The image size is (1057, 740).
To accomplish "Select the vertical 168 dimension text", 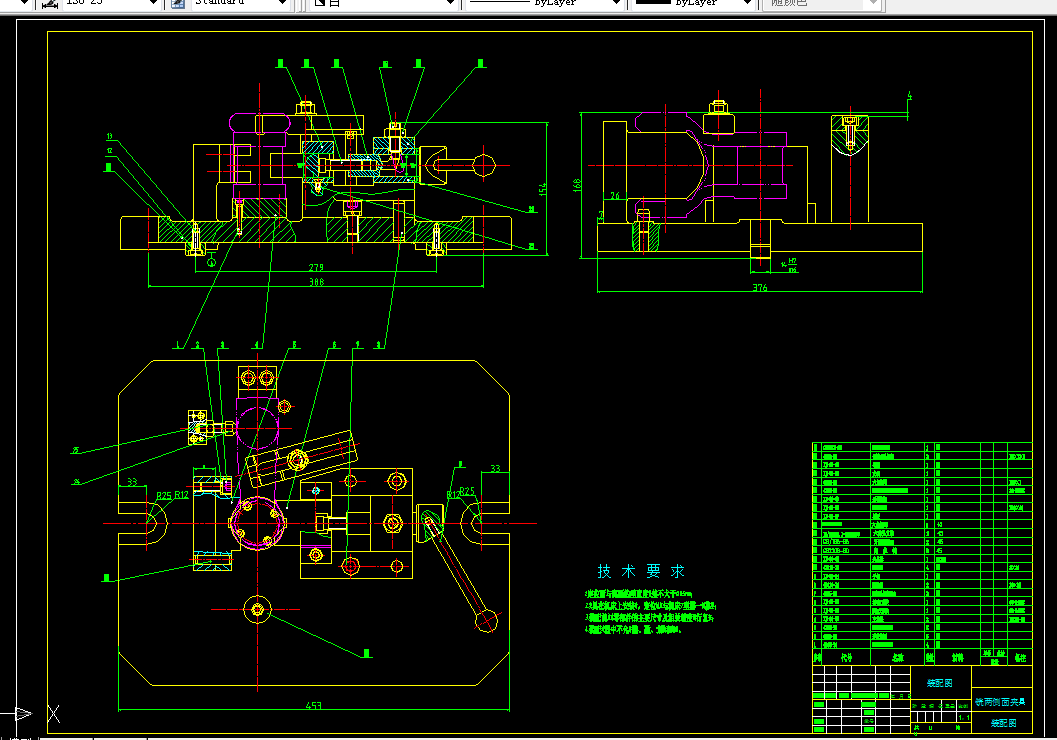I will [577, 185].
